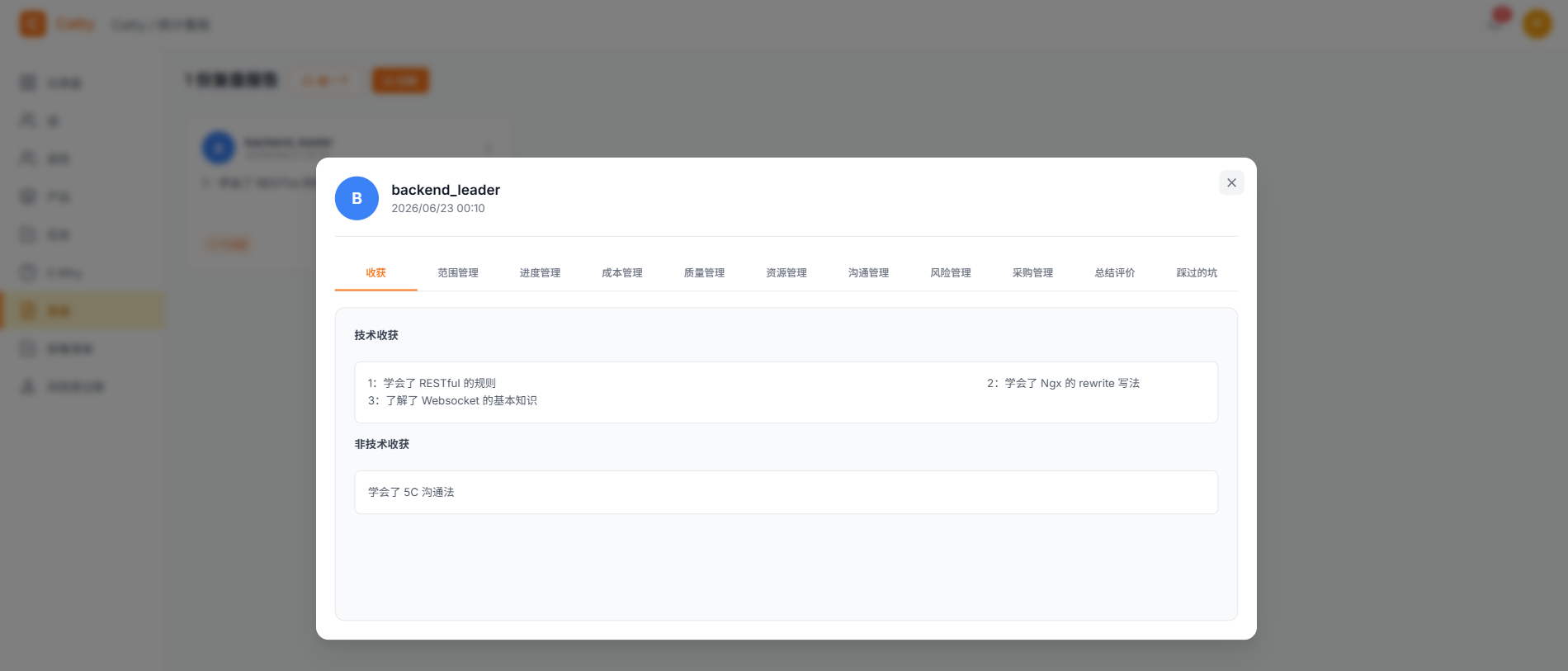Close the backend_leader dialog
Viewport: 1568px width, 671px height.
(1231, 182)
